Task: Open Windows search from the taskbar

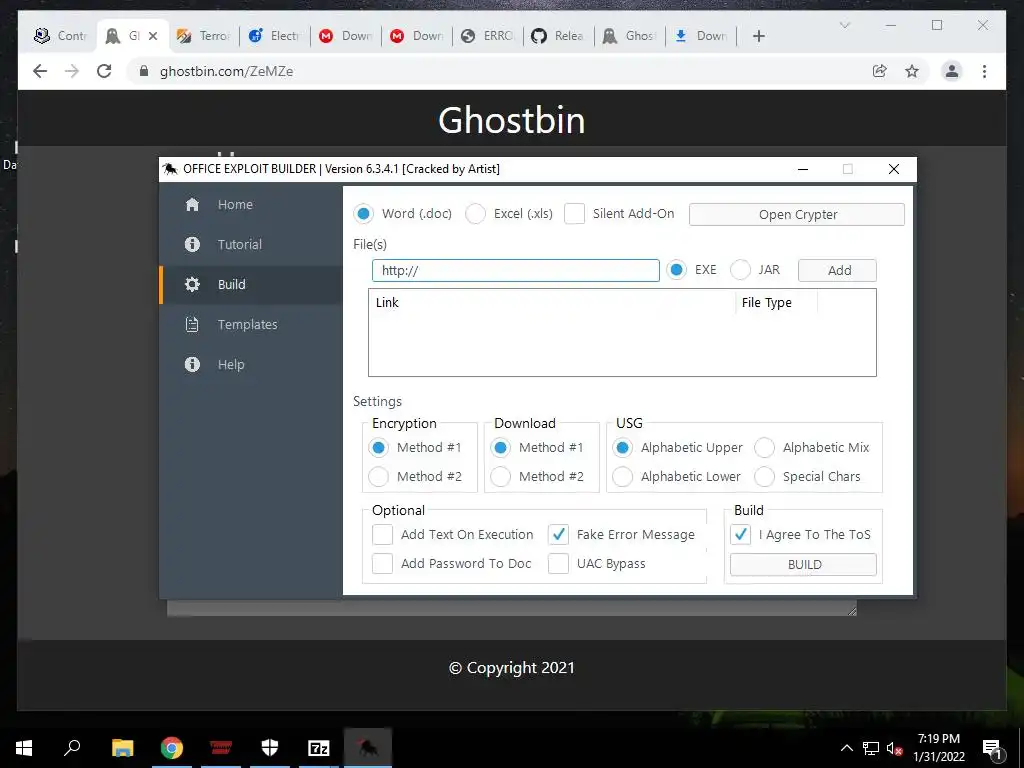Action: [x=72, y=748]
